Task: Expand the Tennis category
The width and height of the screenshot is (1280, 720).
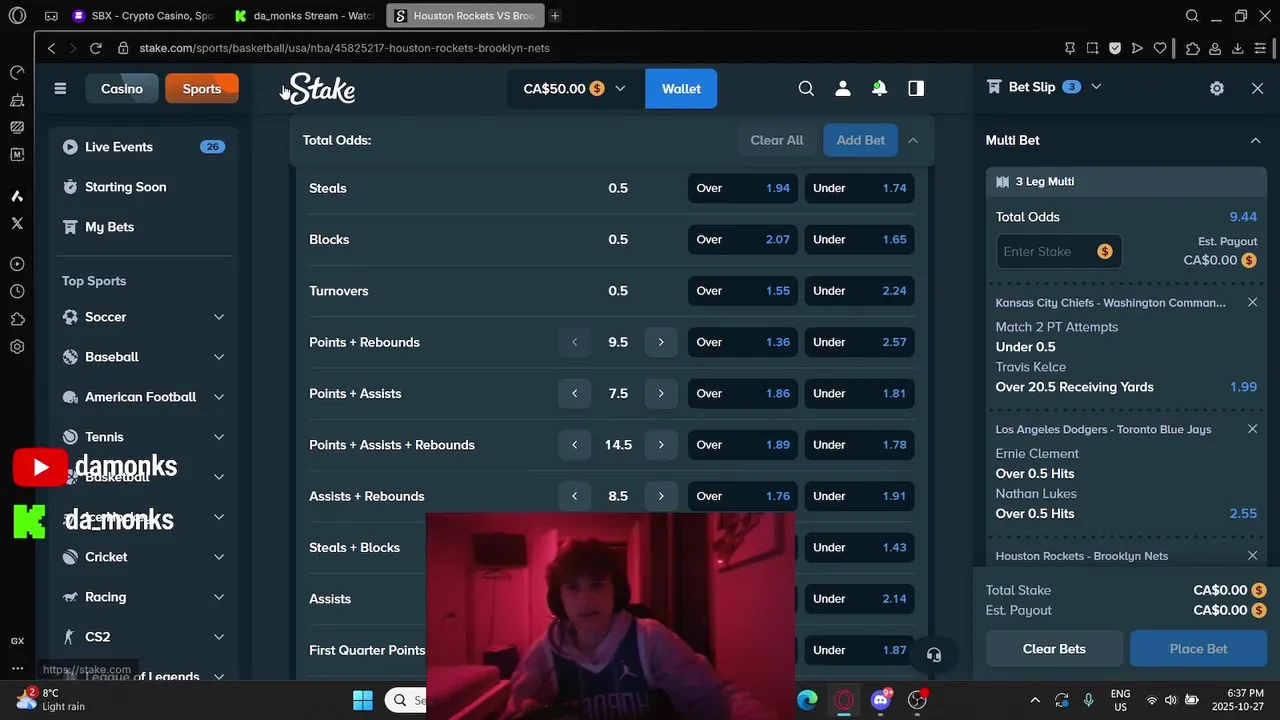Action: click(x=218, y=437)
